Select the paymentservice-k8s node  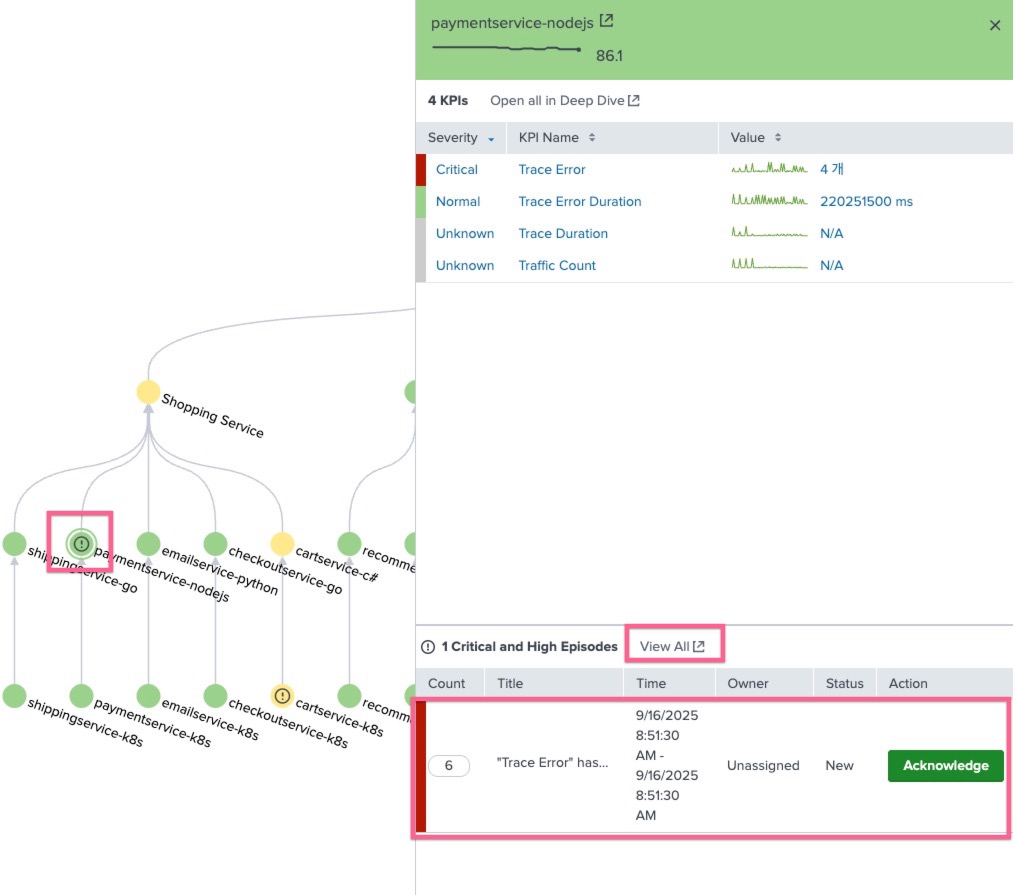point(81,695)
